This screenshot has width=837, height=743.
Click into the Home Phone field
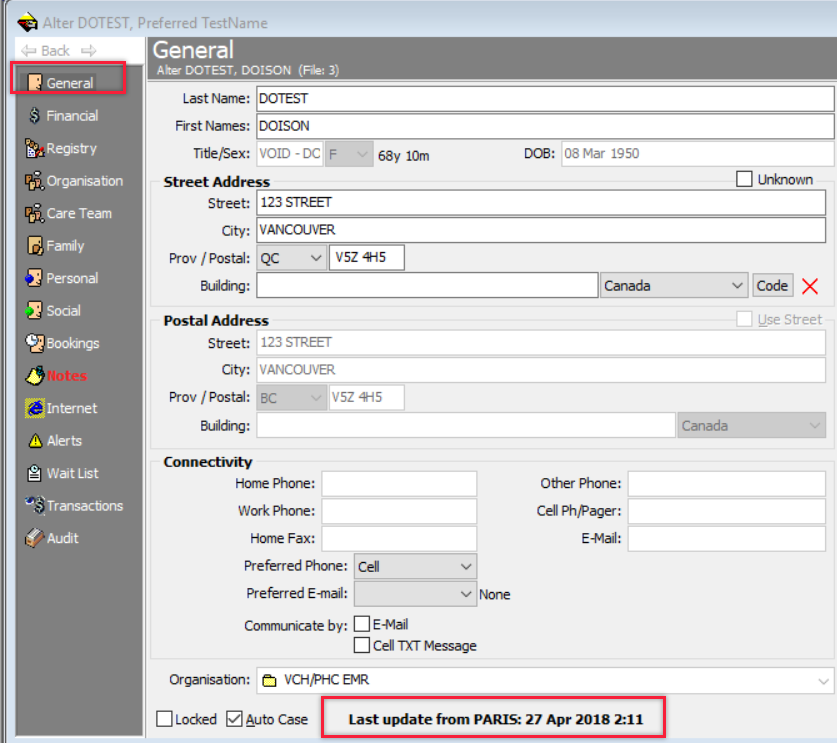coord(399,484)
